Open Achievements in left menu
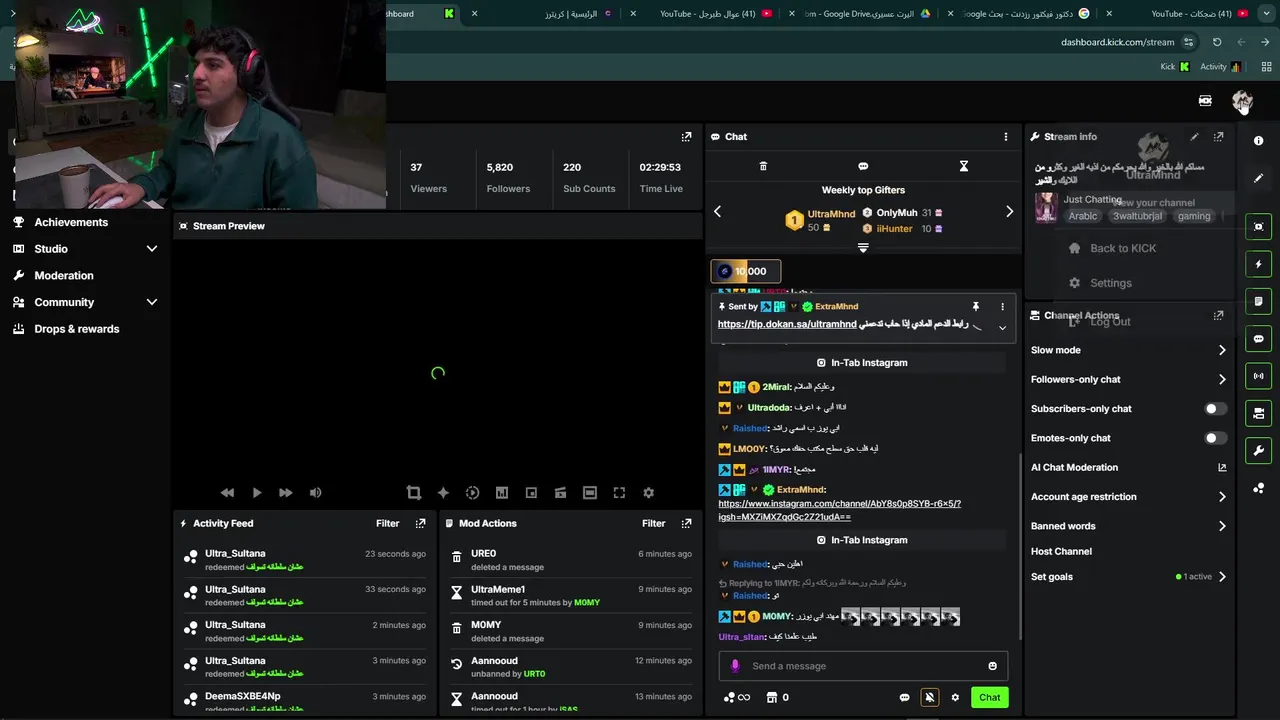The image size is (1280, 720). (x=71, y=222)
